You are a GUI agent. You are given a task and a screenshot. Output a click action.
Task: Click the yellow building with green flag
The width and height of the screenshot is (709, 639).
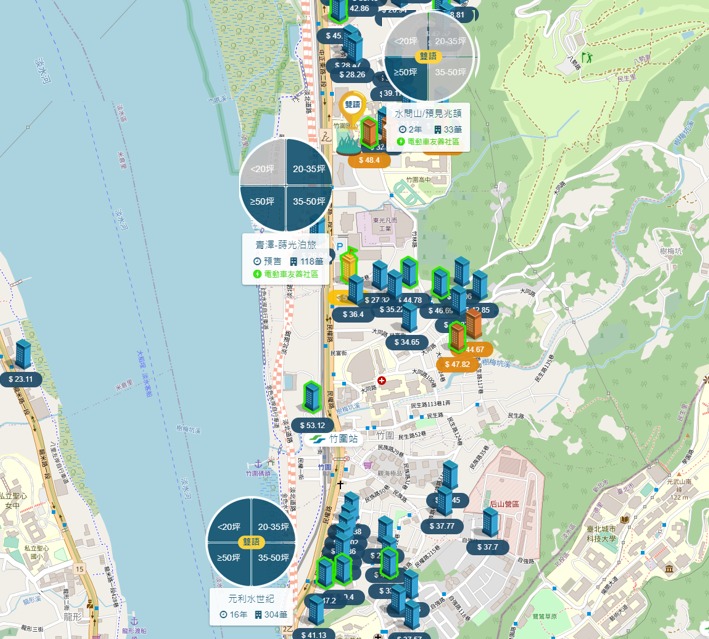pos(349,265)
